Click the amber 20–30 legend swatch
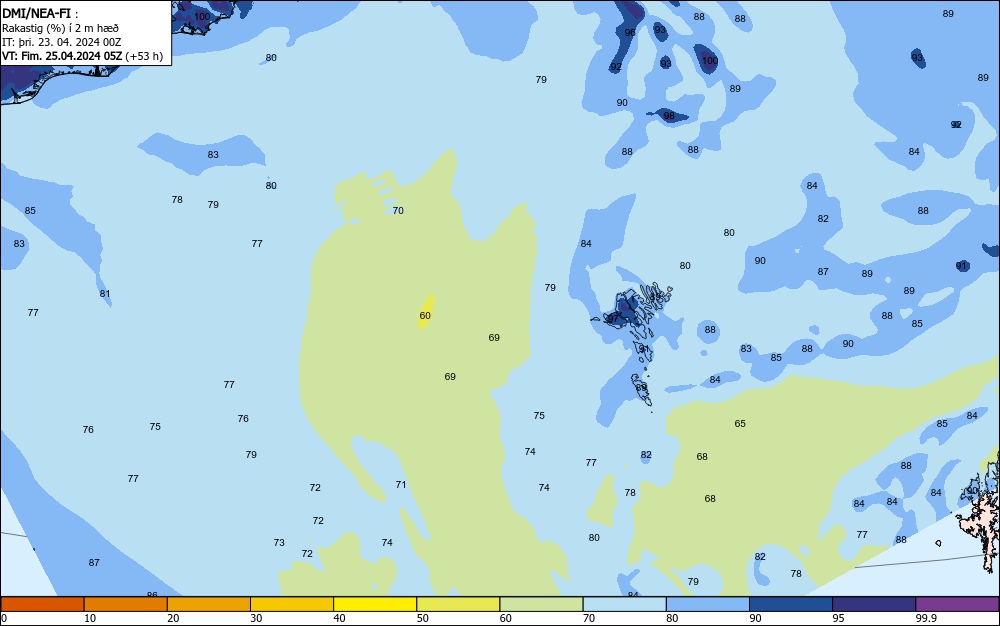Viewport: 1000px width, 626px height. [209, 604]
